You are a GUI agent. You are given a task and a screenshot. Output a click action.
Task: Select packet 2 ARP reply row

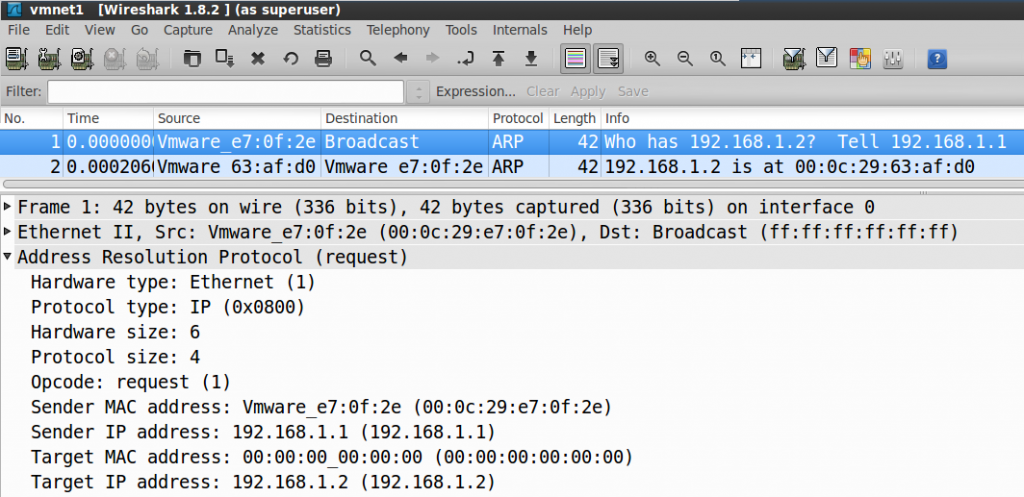512,167
